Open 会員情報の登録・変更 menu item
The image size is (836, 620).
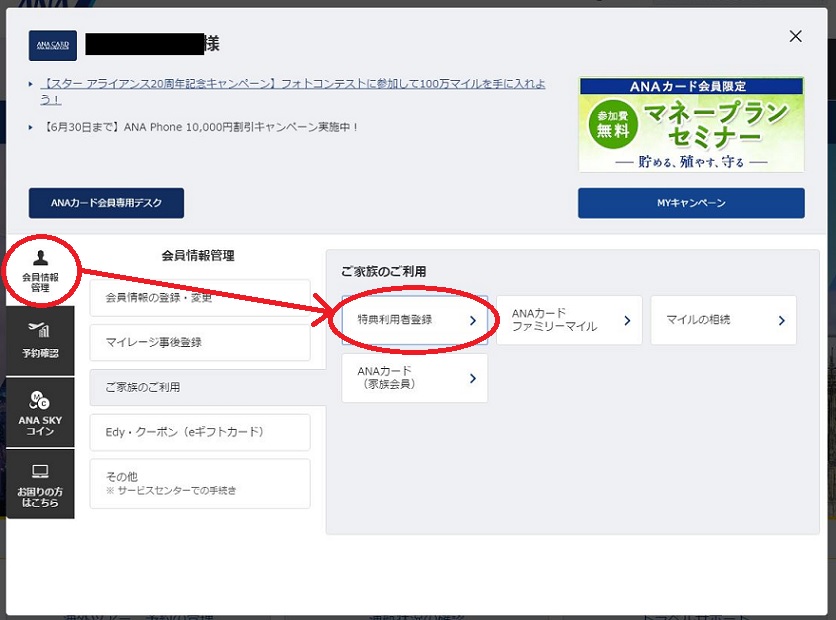(200, 298)
